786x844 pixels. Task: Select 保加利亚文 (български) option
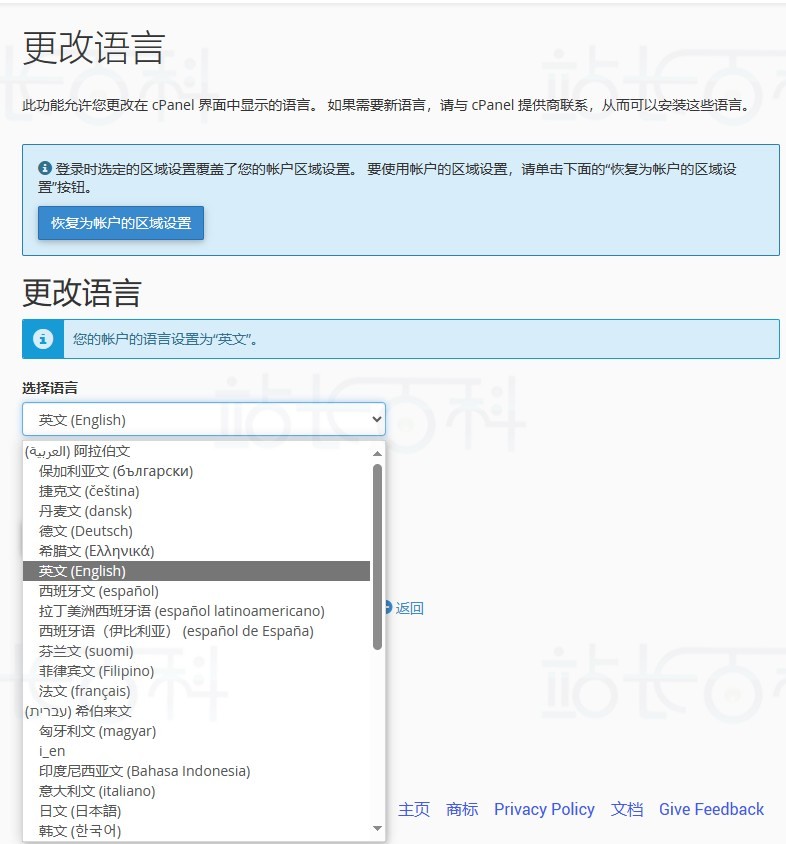point(196,471)
